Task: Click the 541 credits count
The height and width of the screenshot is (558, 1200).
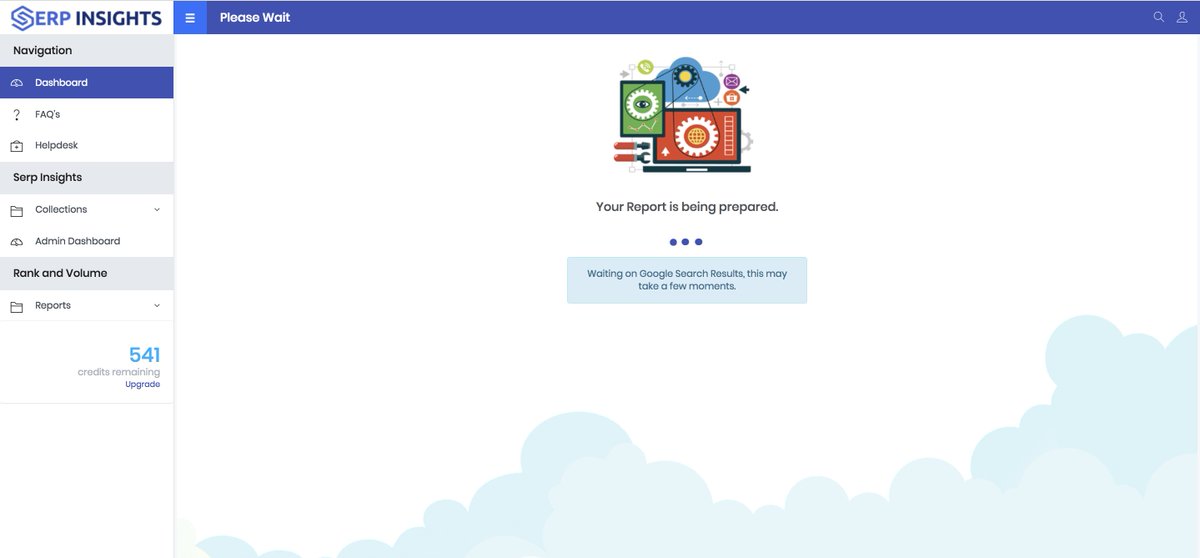Action: pyautogui.click(x=144, y=355)
